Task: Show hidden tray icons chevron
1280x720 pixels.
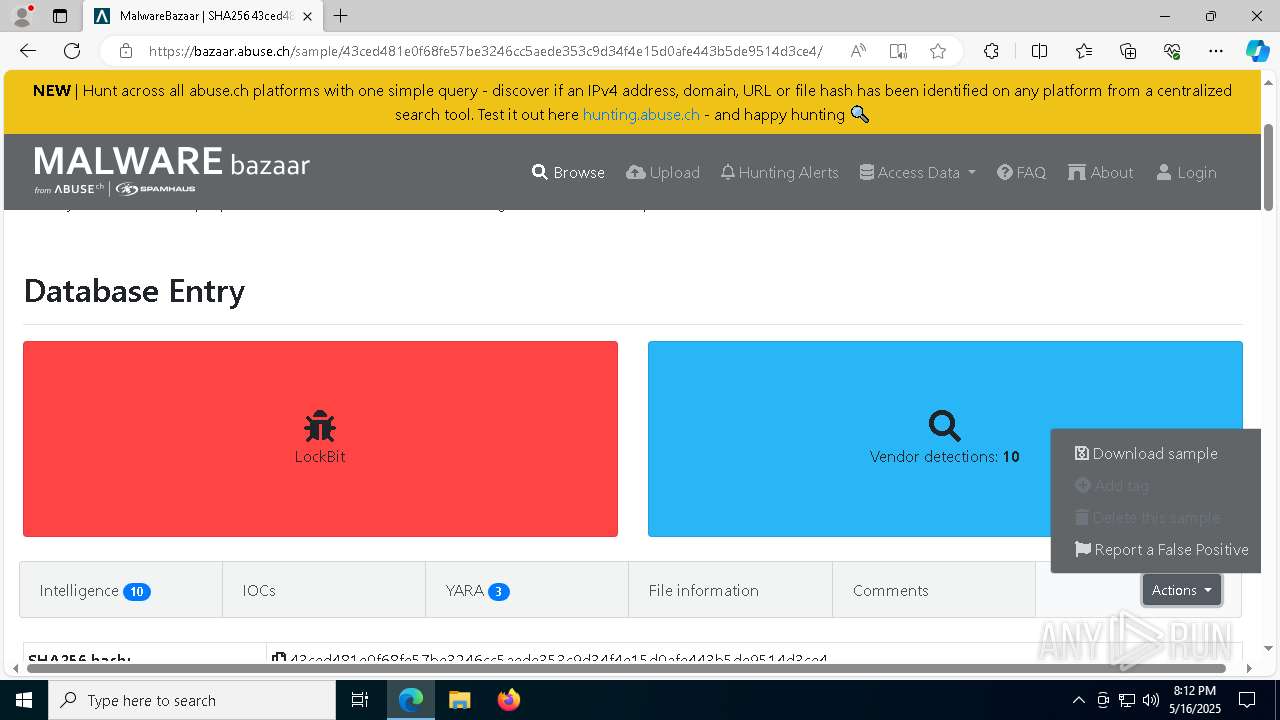Action: pyautogui.click(x=1078, y=700)
